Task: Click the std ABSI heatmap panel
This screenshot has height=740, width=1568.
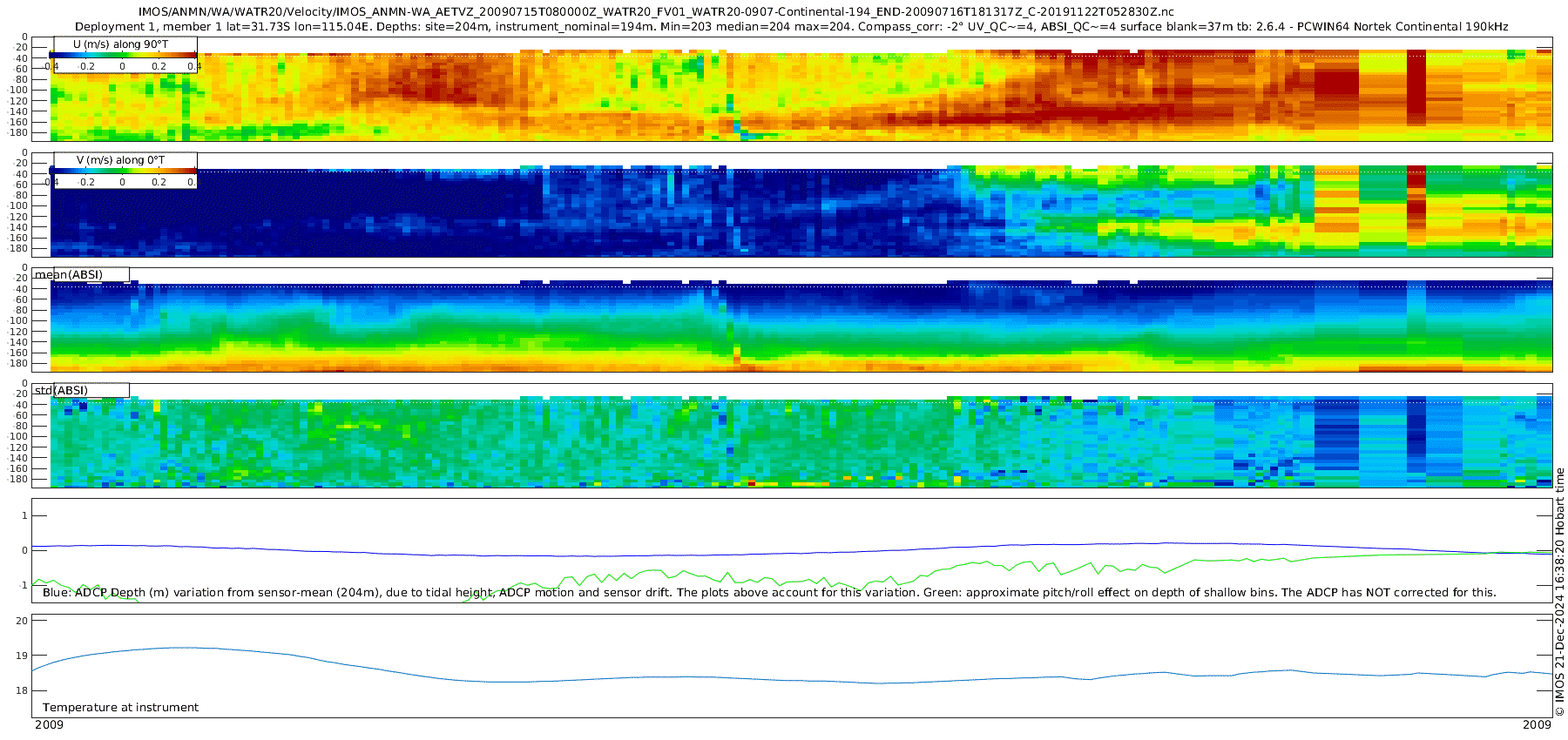Action: [793, 435]
